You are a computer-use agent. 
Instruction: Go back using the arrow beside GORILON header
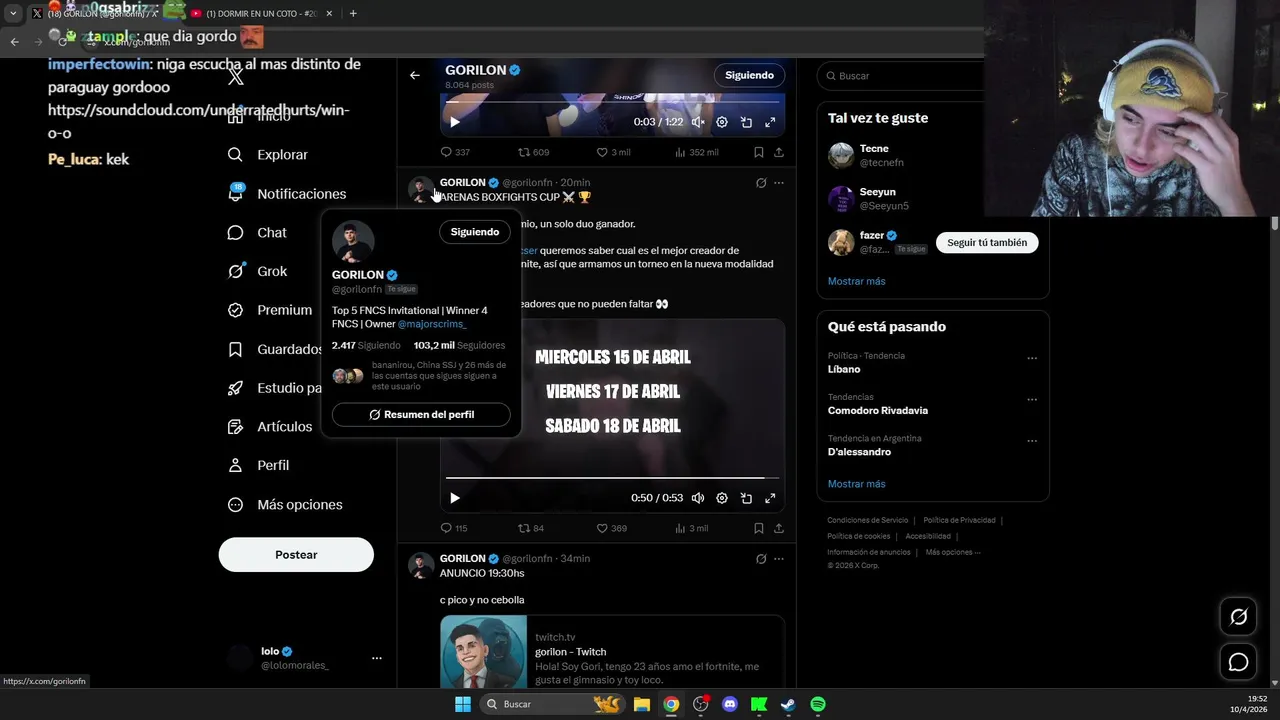tap(415, 75)
